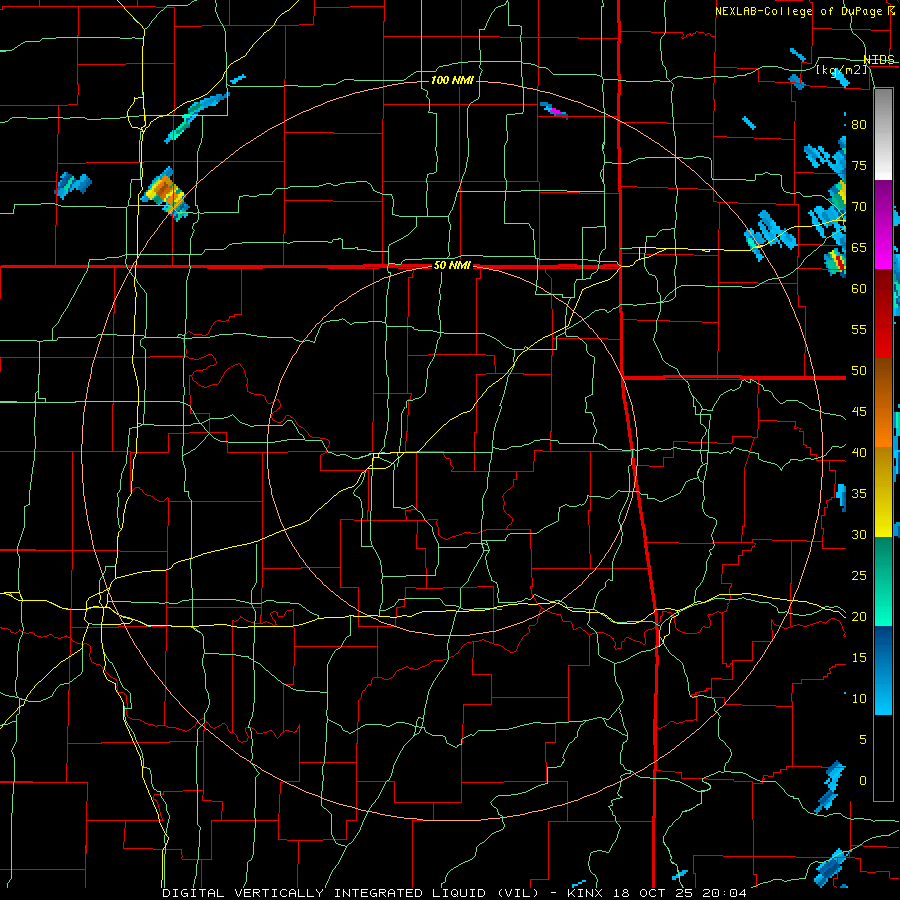Click the color scale value 65
The width and height of the screenshot is (900, 900).
(859, 247)
